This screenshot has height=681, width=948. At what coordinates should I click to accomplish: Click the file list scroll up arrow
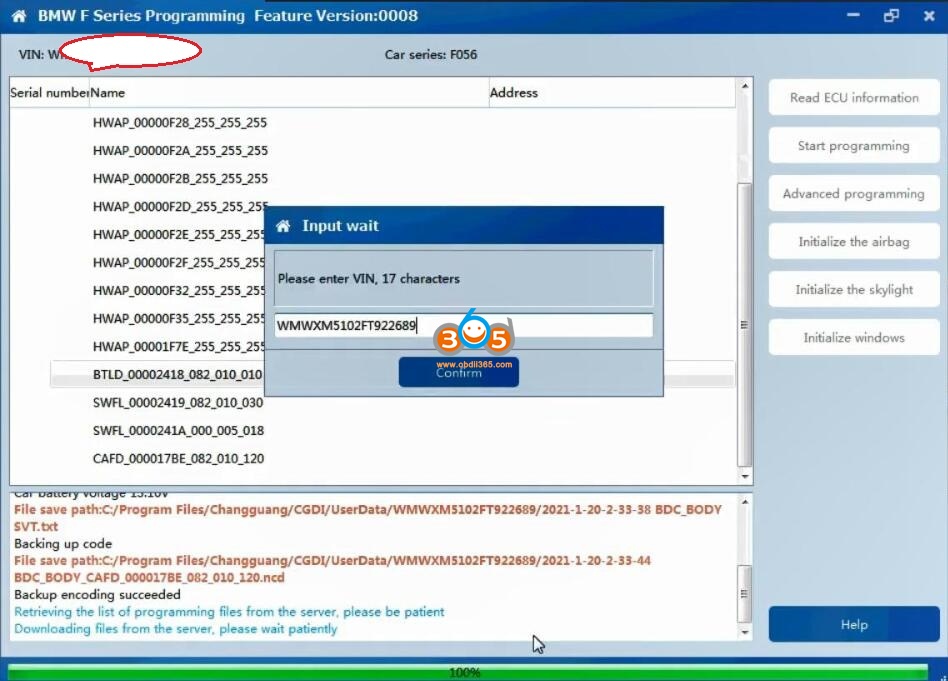[x=745, y=86]
